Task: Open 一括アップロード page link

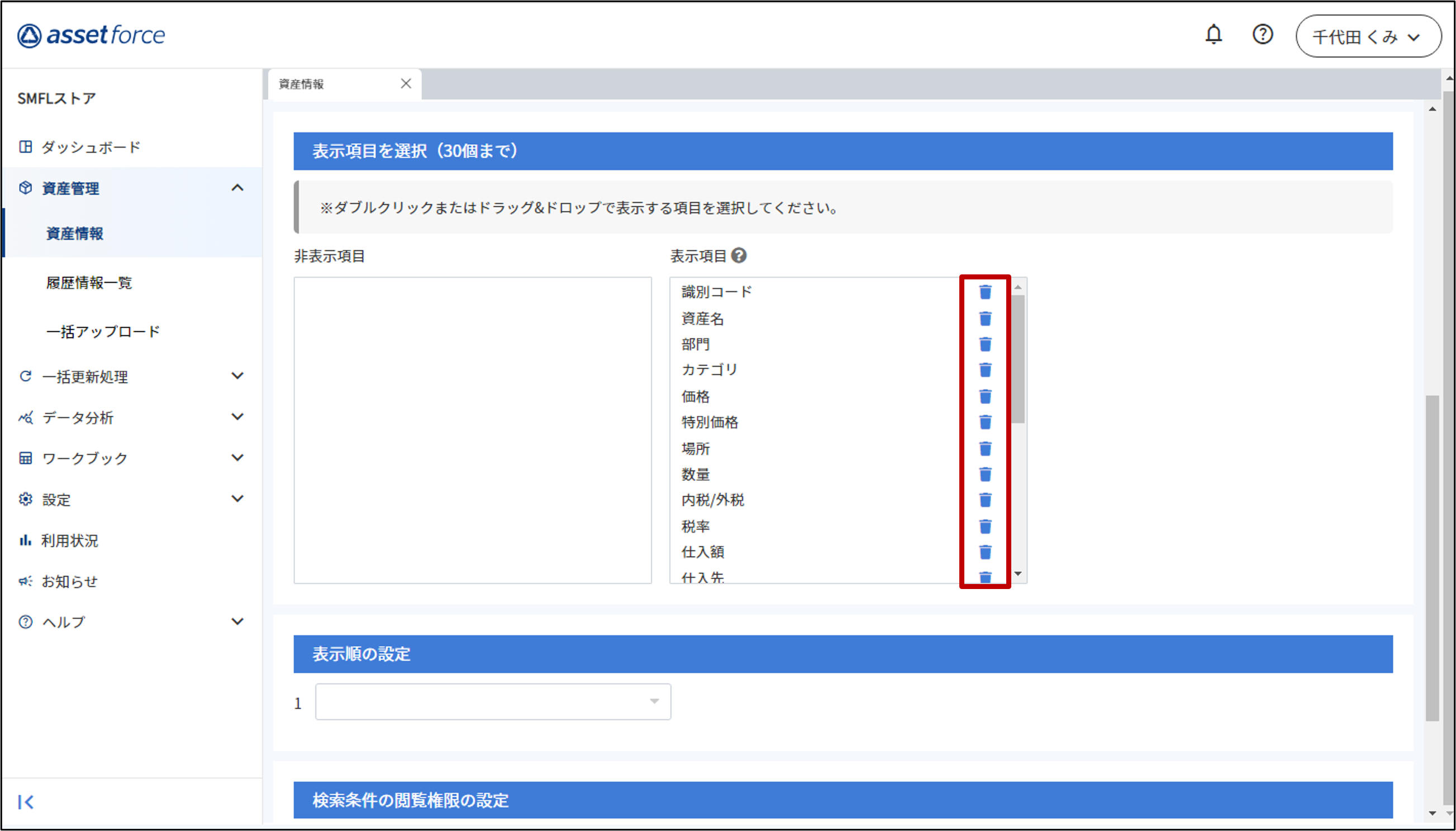Action: [103, 331]
